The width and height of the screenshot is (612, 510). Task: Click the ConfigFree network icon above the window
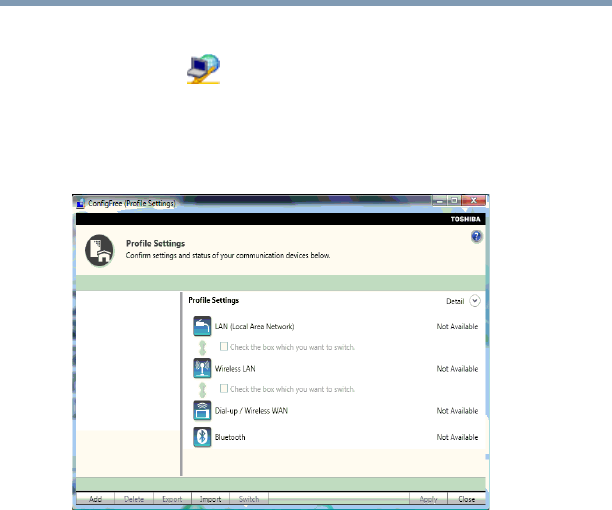point(203,69)
